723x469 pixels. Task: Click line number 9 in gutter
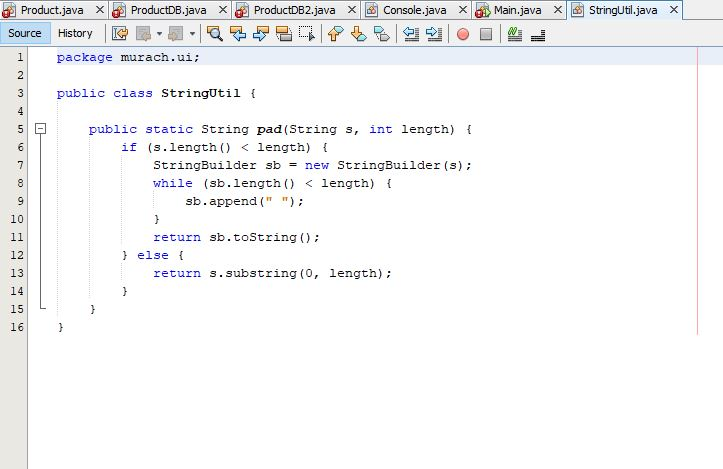click(x=20, y=201)
